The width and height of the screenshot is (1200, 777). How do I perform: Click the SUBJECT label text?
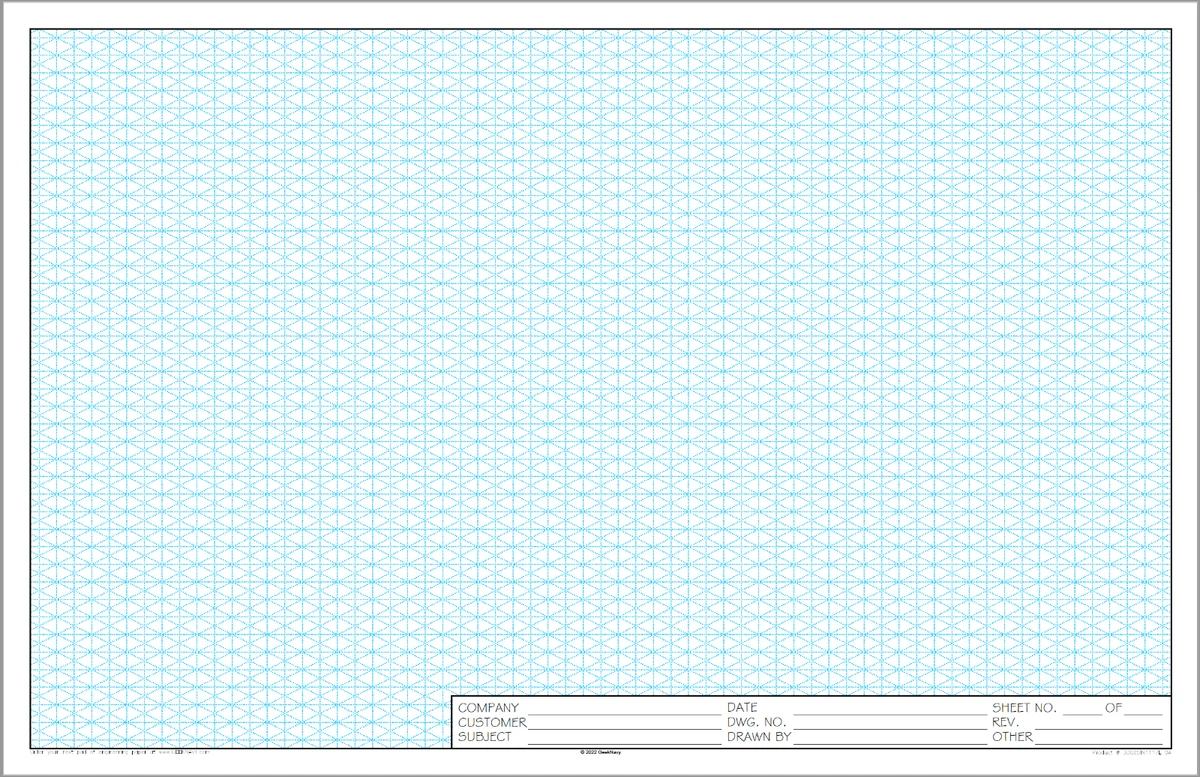[486, 737]
